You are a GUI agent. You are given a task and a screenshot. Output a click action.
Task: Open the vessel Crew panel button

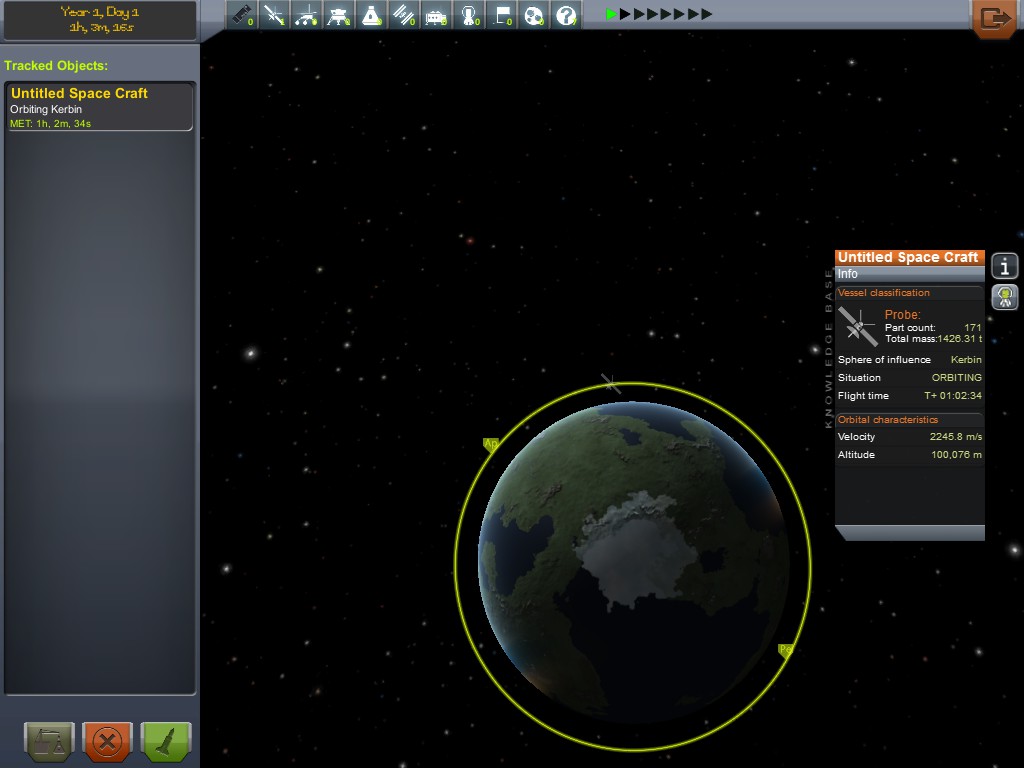[x=1004, y=297]
